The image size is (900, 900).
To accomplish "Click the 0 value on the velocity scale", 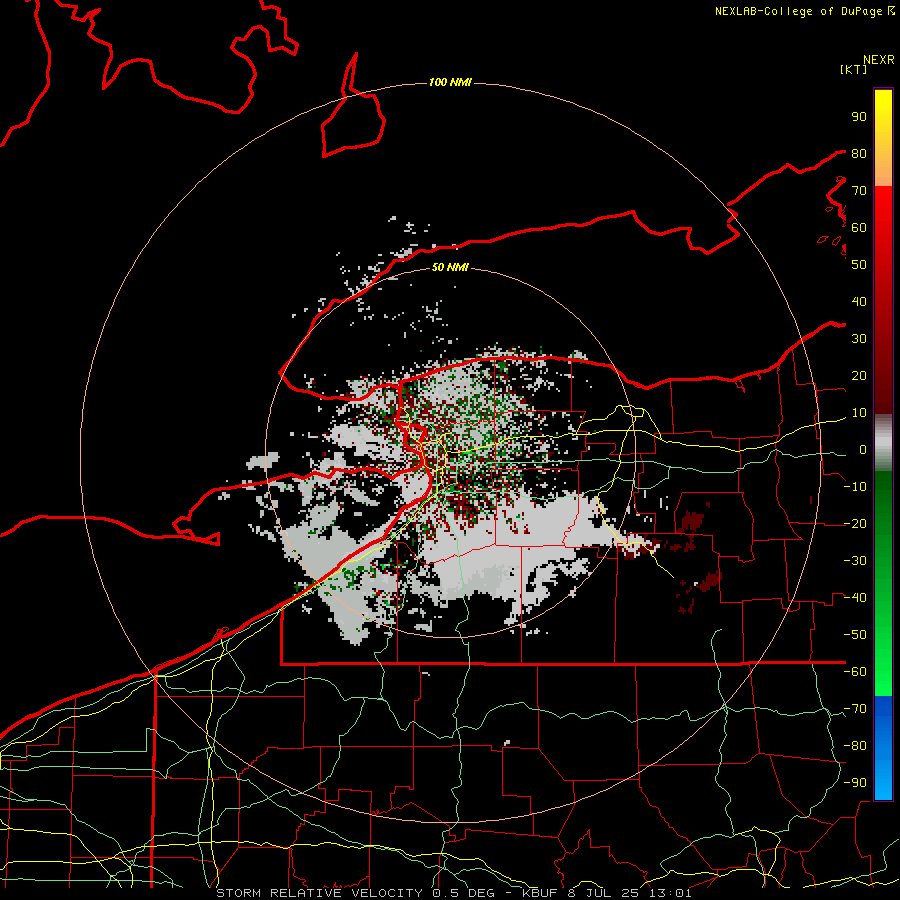I will coord(863,449).
